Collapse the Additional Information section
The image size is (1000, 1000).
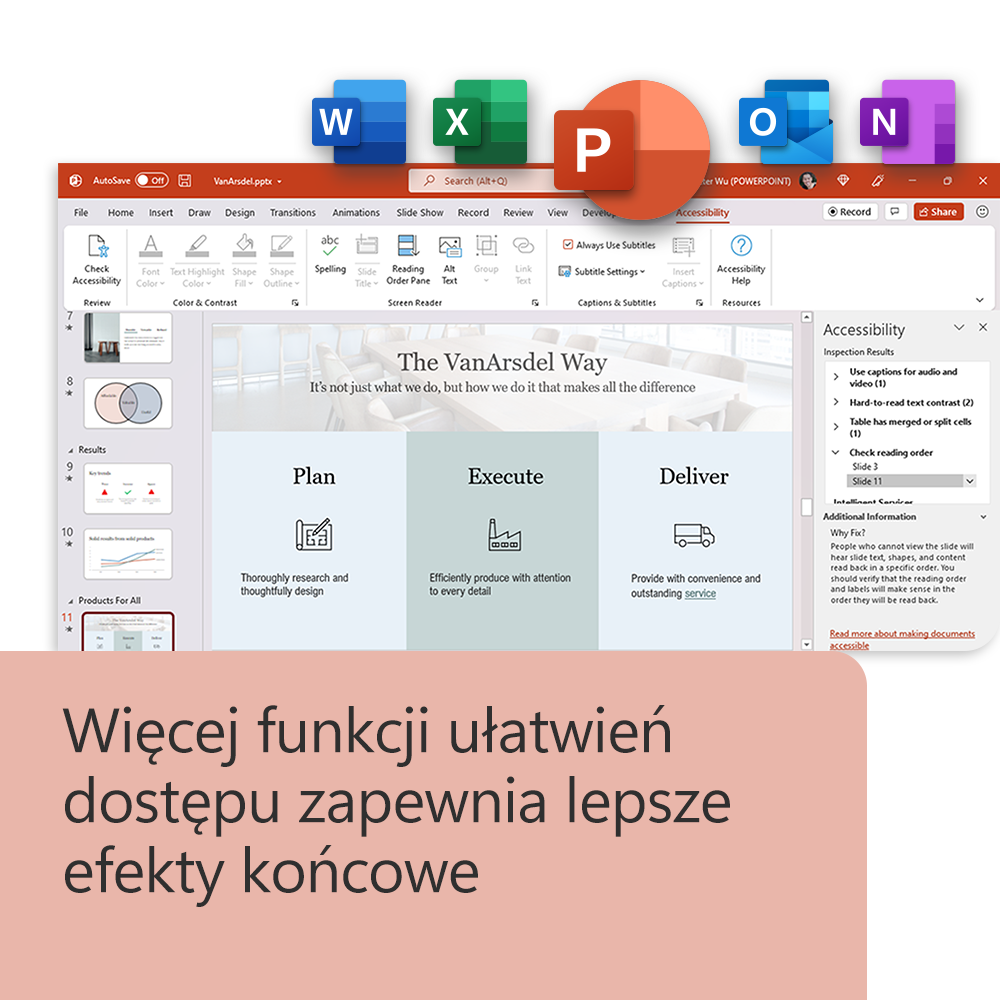click(x=983, y=517)
